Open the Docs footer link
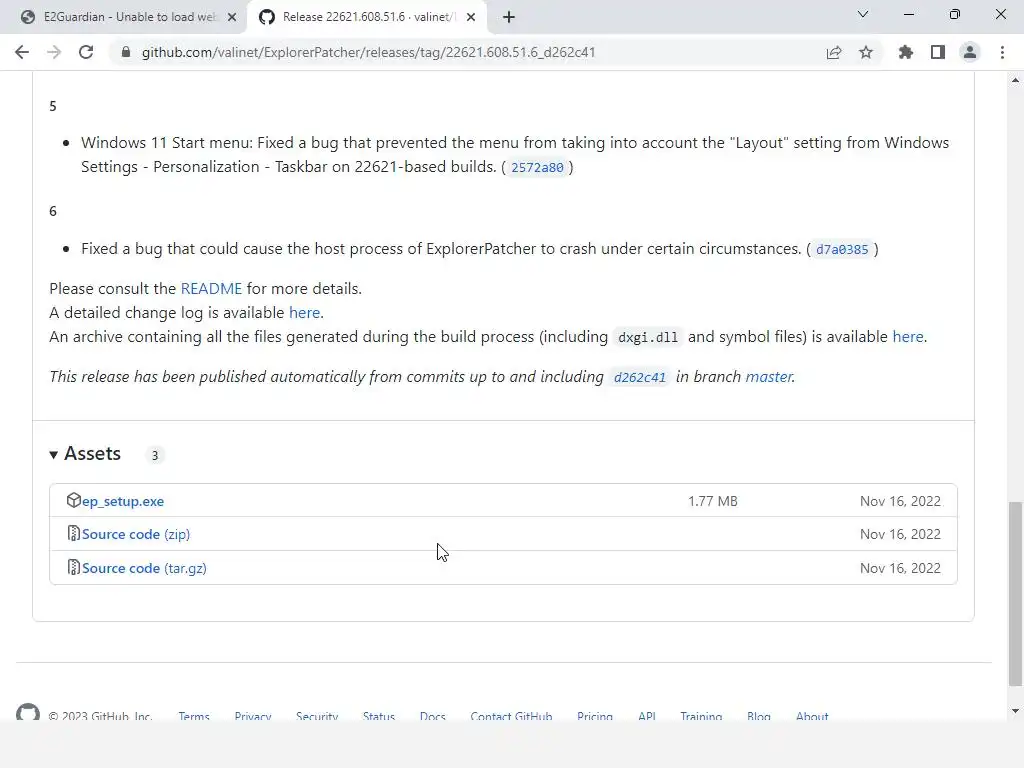The image size is (1024, 768). coord(432,716)
